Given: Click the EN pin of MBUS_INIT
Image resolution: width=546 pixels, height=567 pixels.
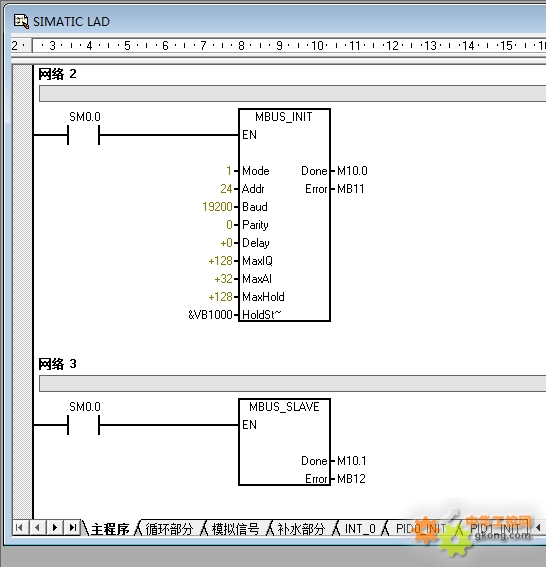Looking at the screenshot, I should pos(249,135).
